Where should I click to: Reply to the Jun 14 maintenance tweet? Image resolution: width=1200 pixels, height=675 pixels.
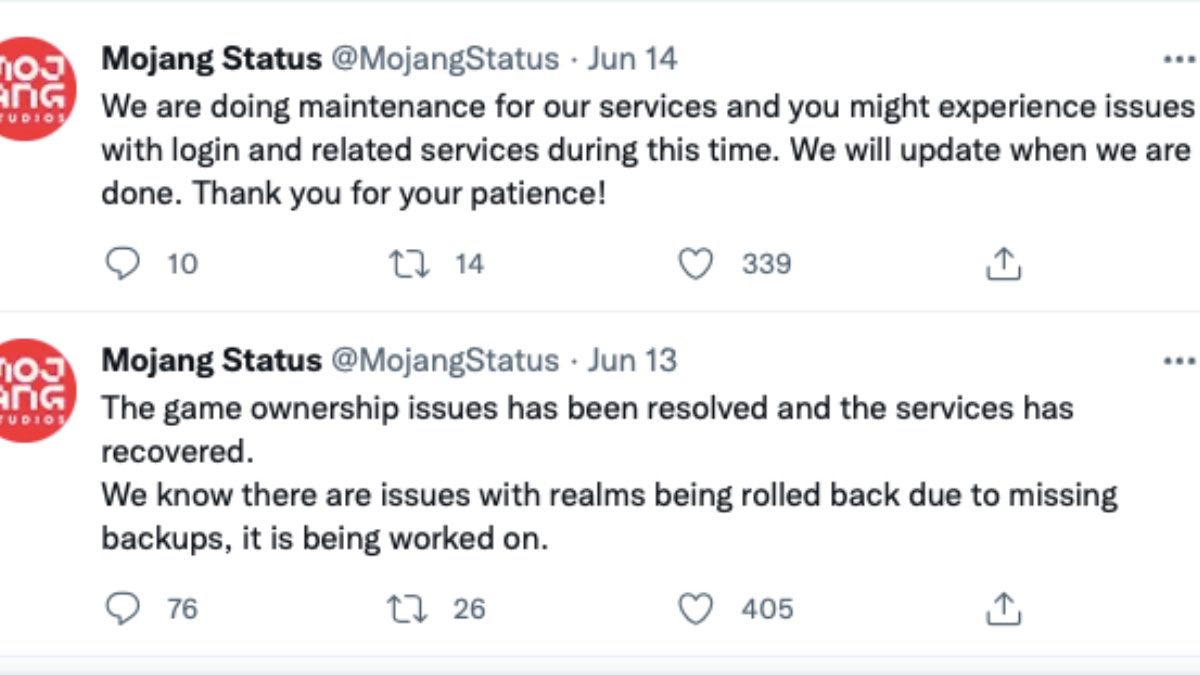(122, 264)
